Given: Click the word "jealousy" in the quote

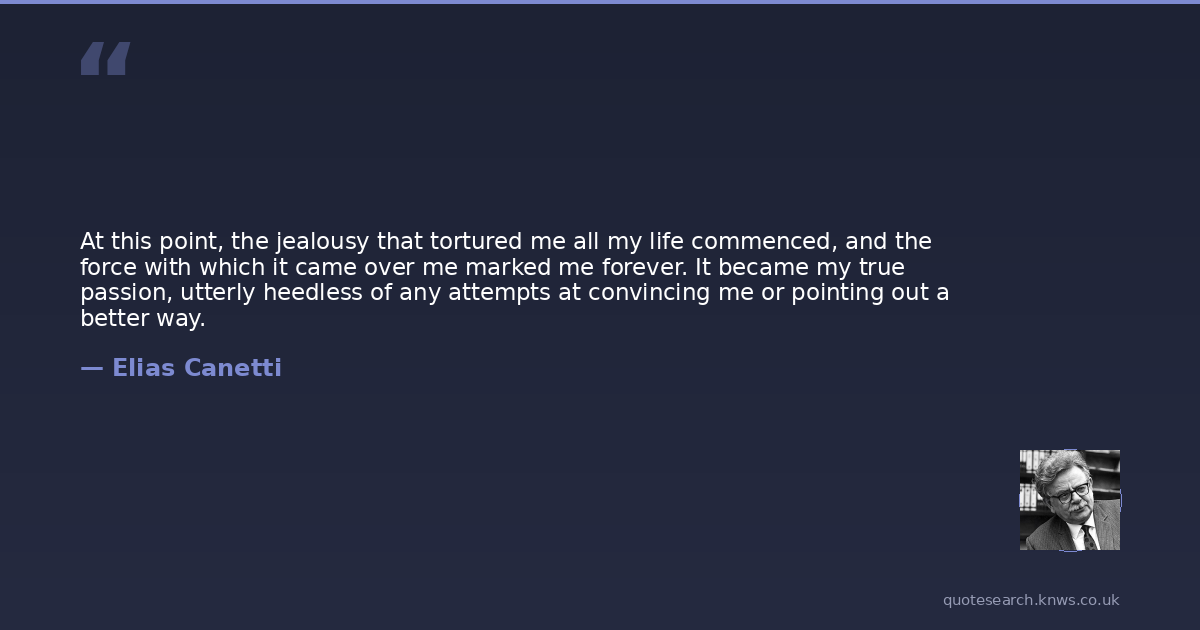Looking at the screenshot, I should tap(322, 242).
